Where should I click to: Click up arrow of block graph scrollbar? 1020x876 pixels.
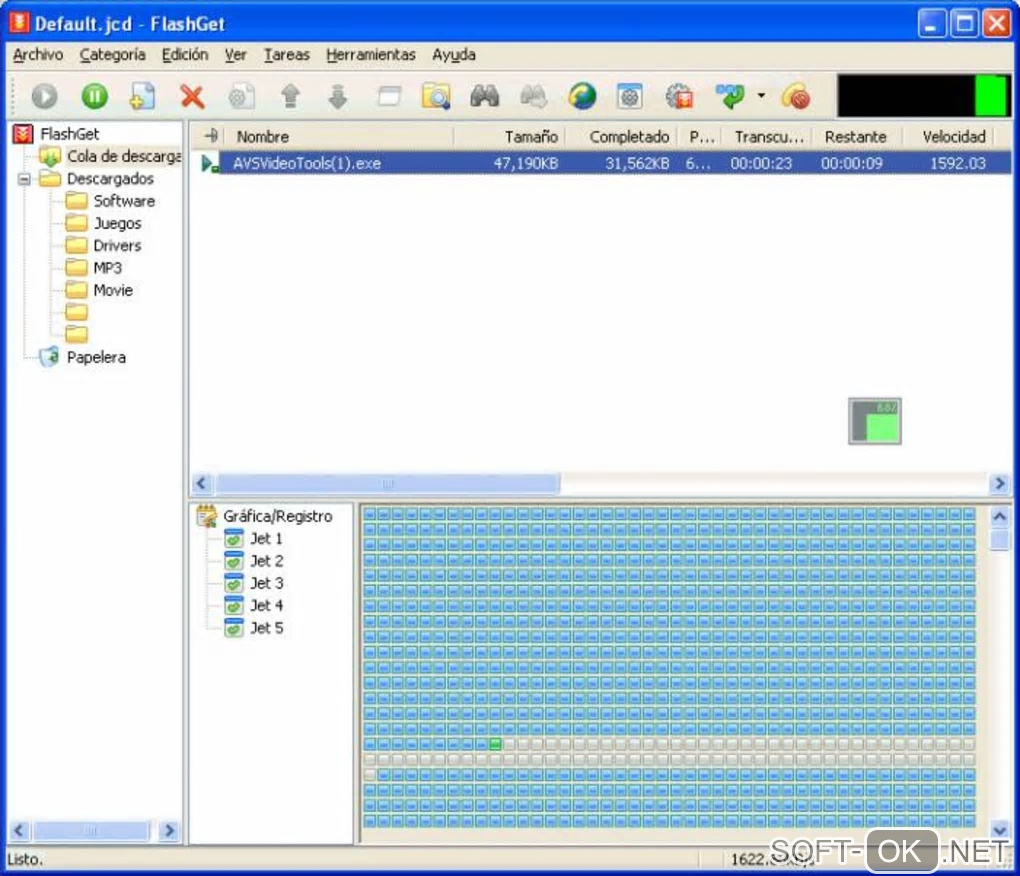(1000, 516)
